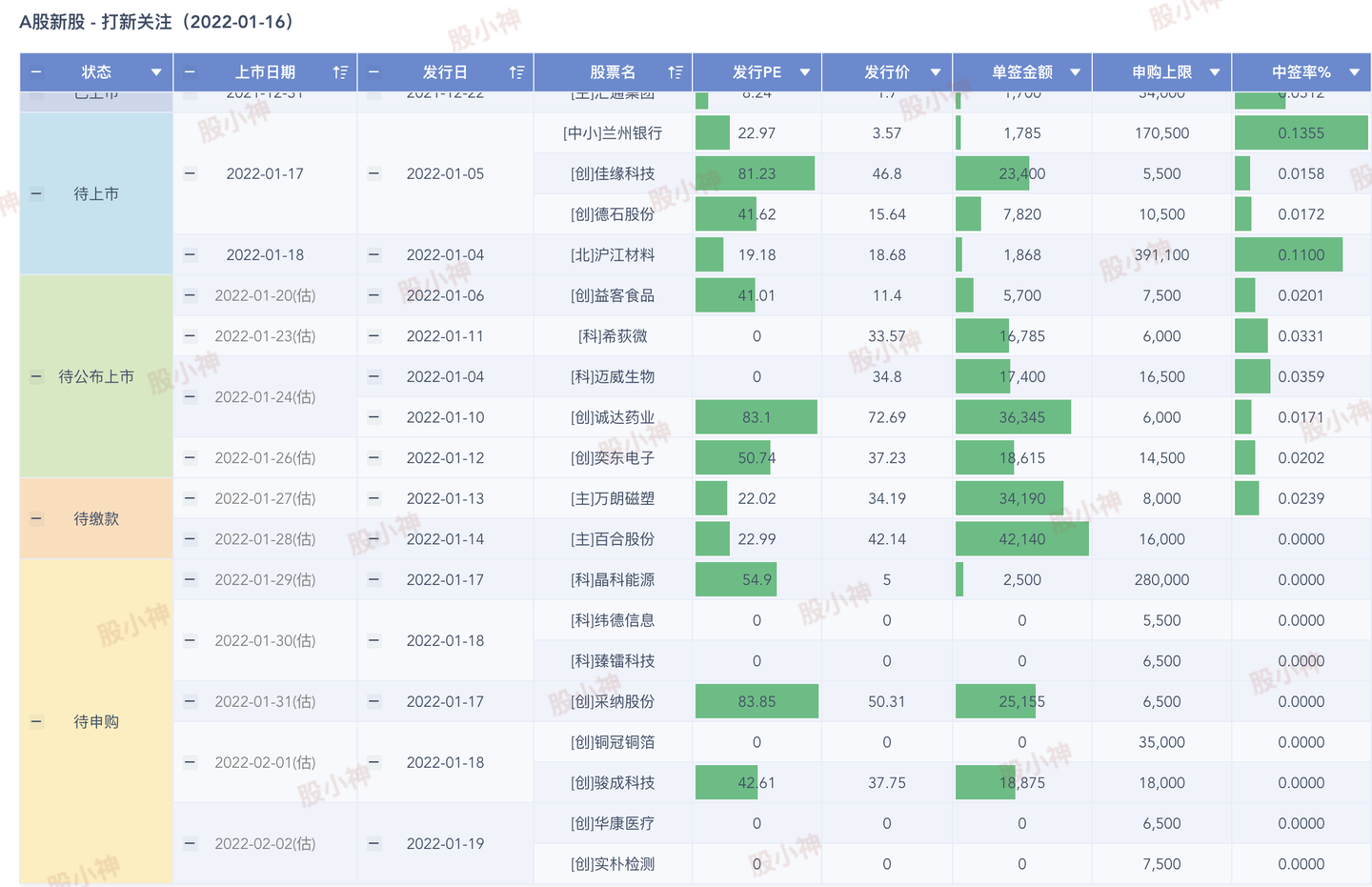
Task: Collapse the 2022-01-28(估) listing date row
Action: pyautogui.click(x=190, y=538)
